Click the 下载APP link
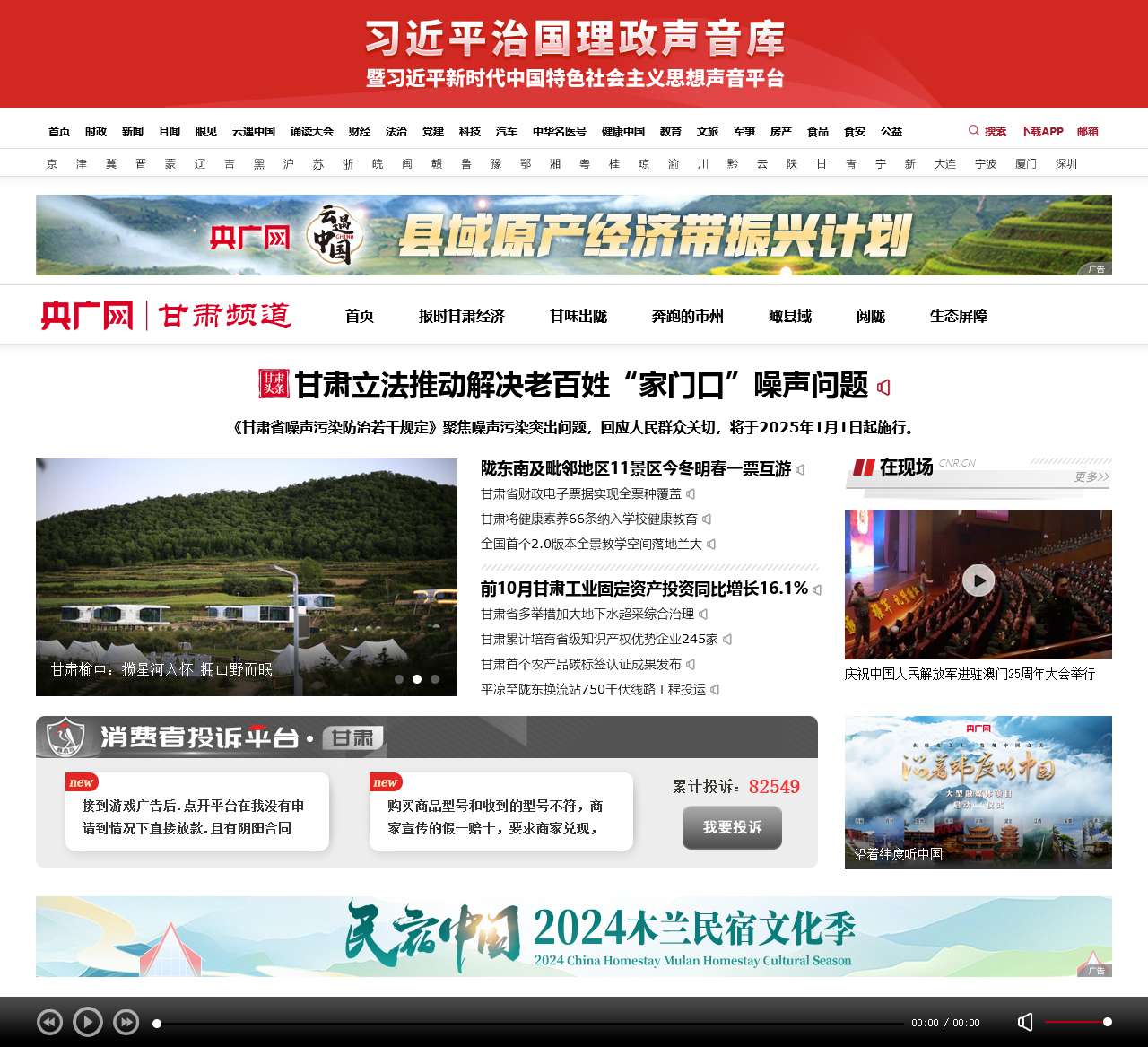Viewport: 1148px width, 1047px height. [1041, 131]
